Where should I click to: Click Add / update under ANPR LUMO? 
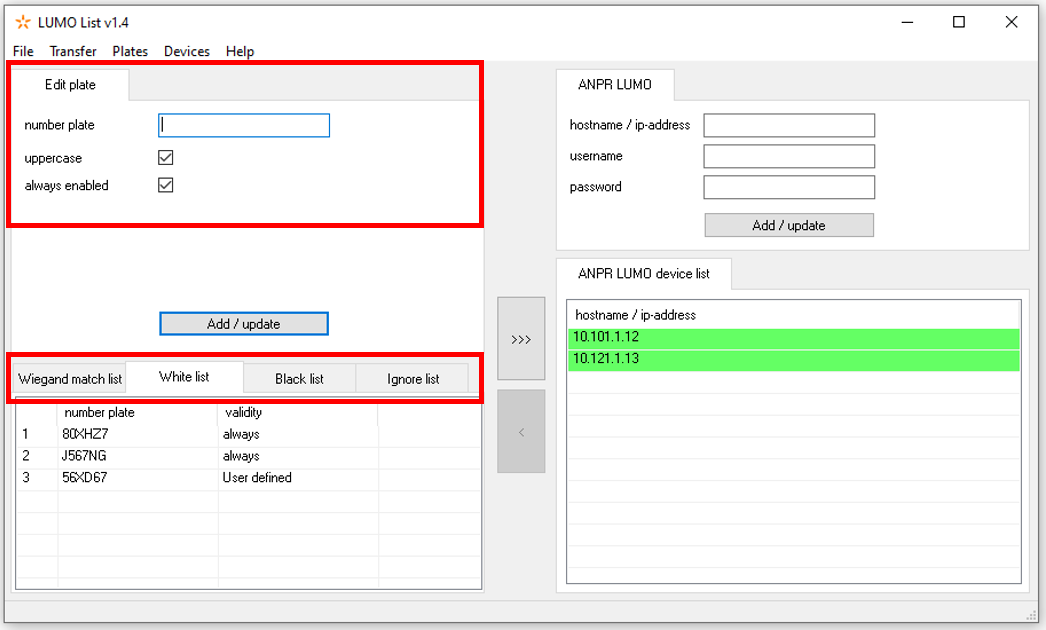789,226
